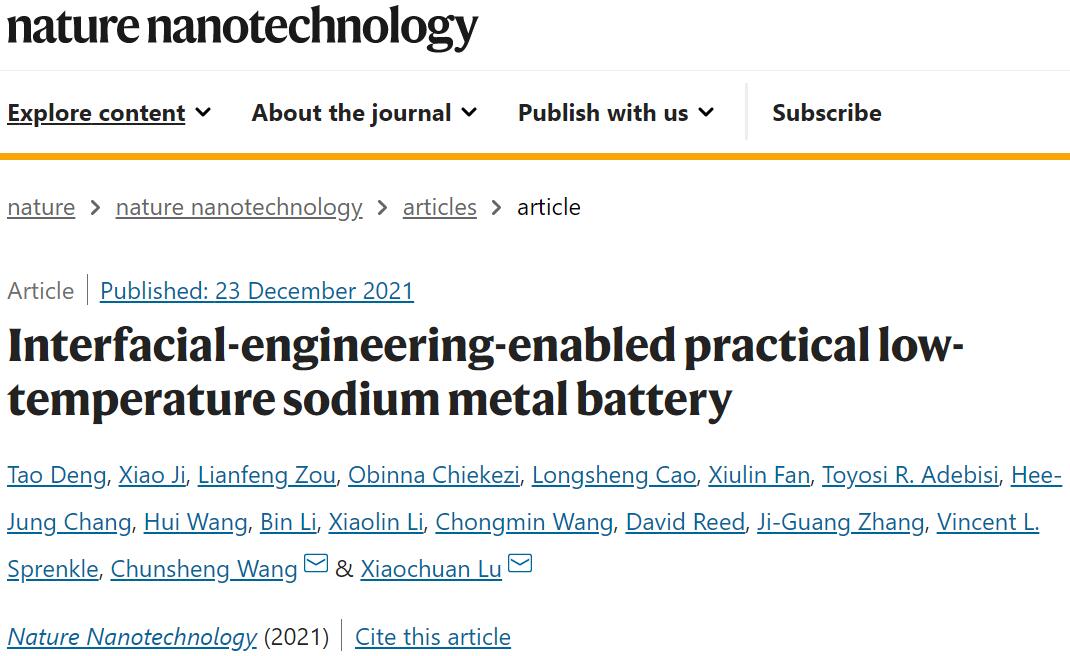Expand the Explore content dropdown
Image resolution: width=1070 pixels, height=656 pixels.
[109, 113]
